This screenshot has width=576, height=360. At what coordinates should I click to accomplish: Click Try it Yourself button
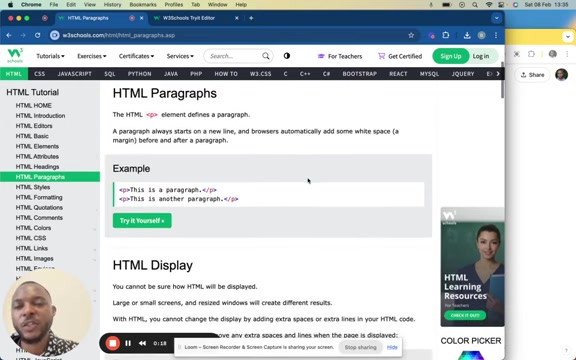[142, 220]
